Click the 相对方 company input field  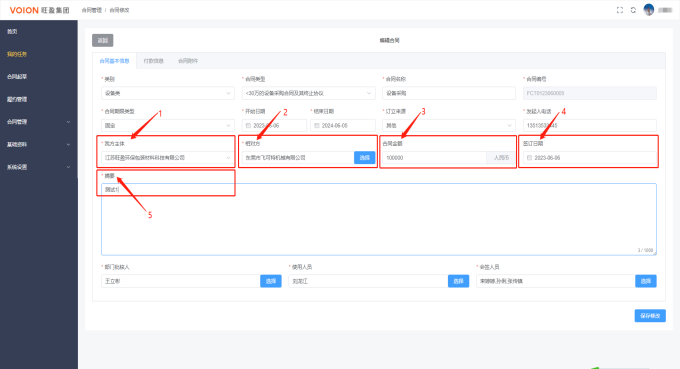coord(298,158)
